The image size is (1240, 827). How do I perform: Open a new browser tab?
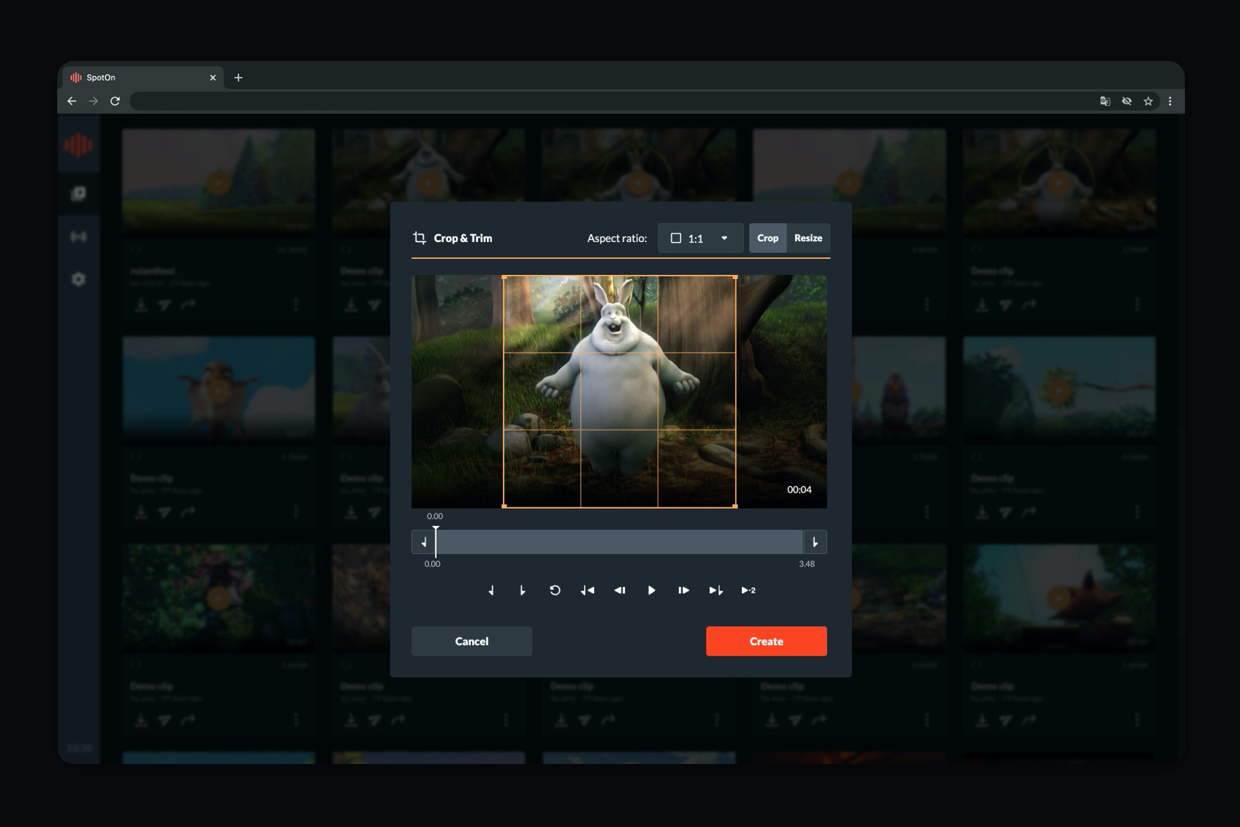coord(238,77)
